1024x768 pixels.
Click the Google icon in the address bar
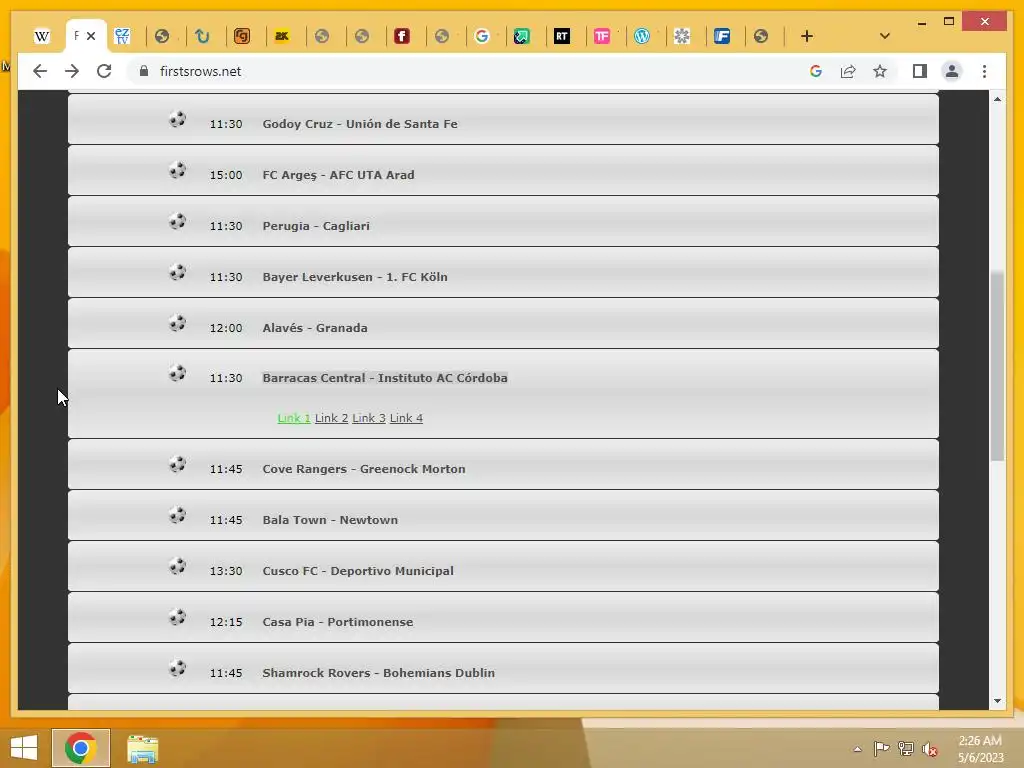(816, 71)
